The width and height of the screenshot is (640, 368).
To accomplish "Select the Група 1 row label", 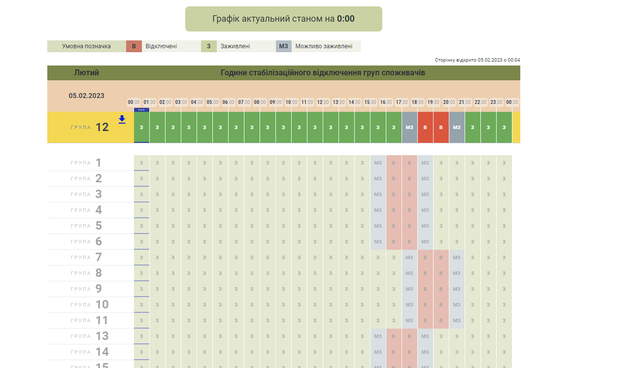I will [x=86, y=163].
